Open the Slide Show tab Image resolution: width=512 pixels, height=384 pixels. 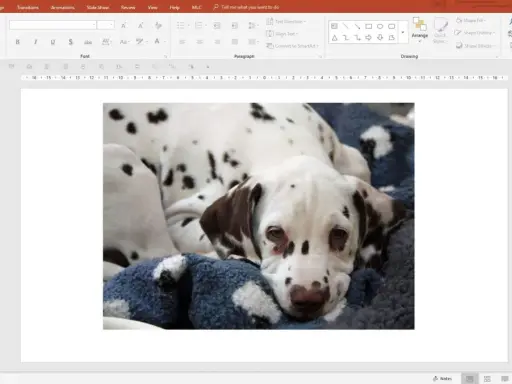tap(98, 7)
